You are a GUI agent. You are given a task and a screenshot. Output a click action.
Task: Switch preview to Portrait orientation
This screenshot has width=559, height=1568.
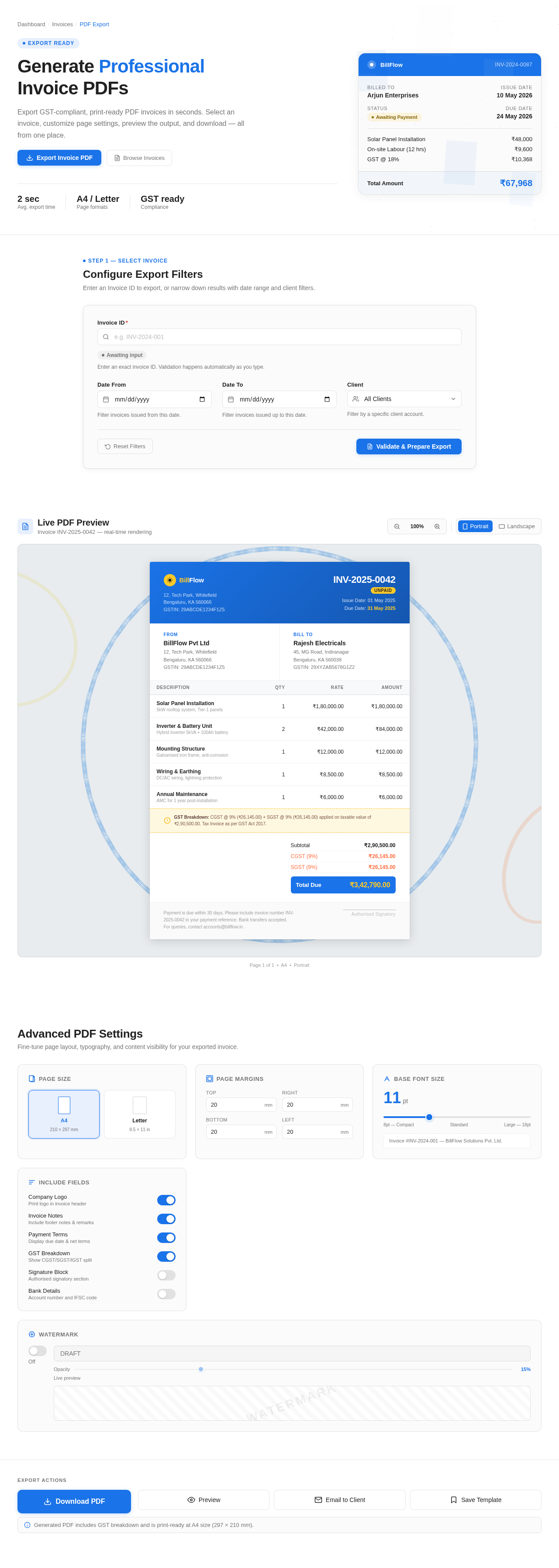[475, 526]
